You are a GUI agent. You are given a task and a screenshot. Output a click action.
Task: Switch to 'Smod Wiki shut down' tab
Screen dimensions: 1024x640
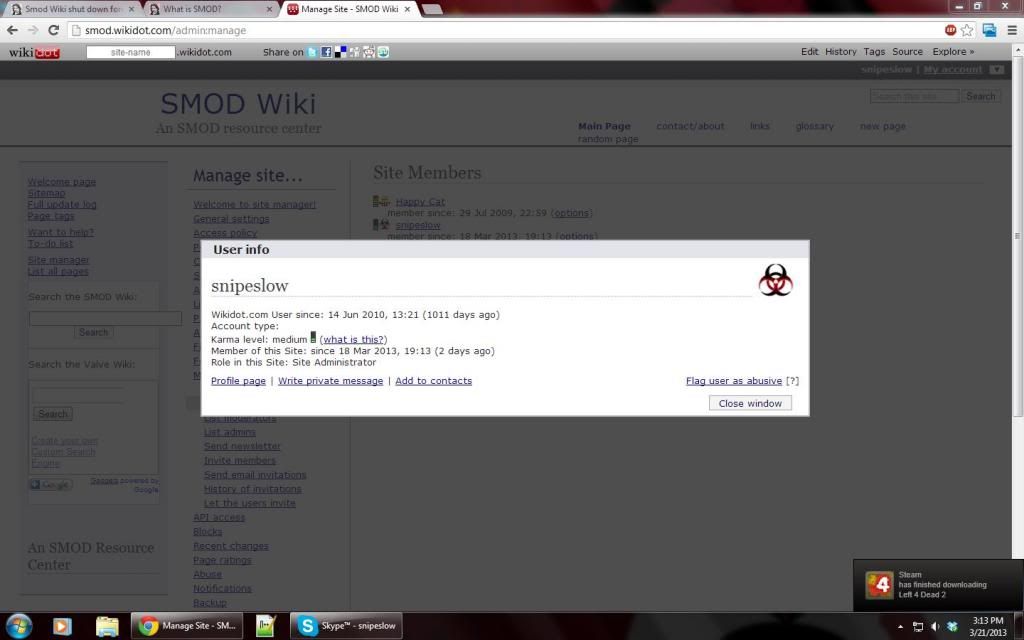pyautogui.click(x=71, y=9)
